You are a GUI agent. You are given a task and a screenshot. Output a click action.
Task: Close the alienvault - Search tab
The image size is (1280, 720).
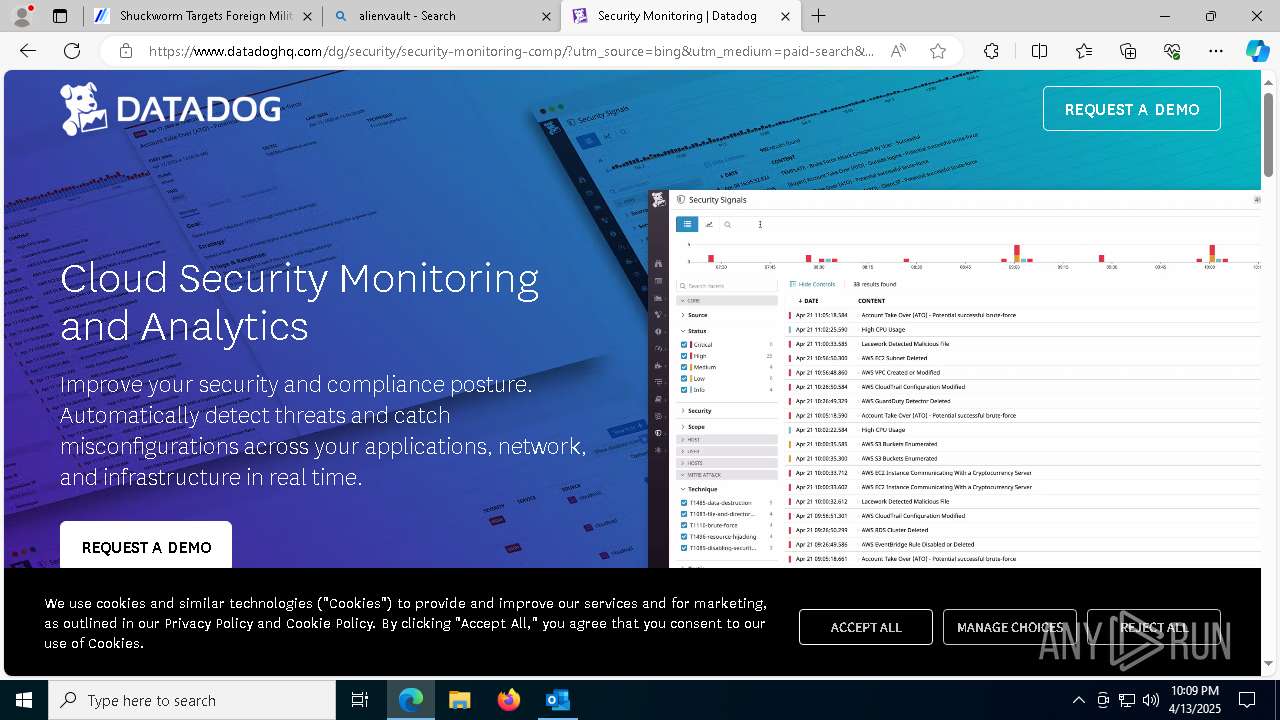[x=546, y=16]
